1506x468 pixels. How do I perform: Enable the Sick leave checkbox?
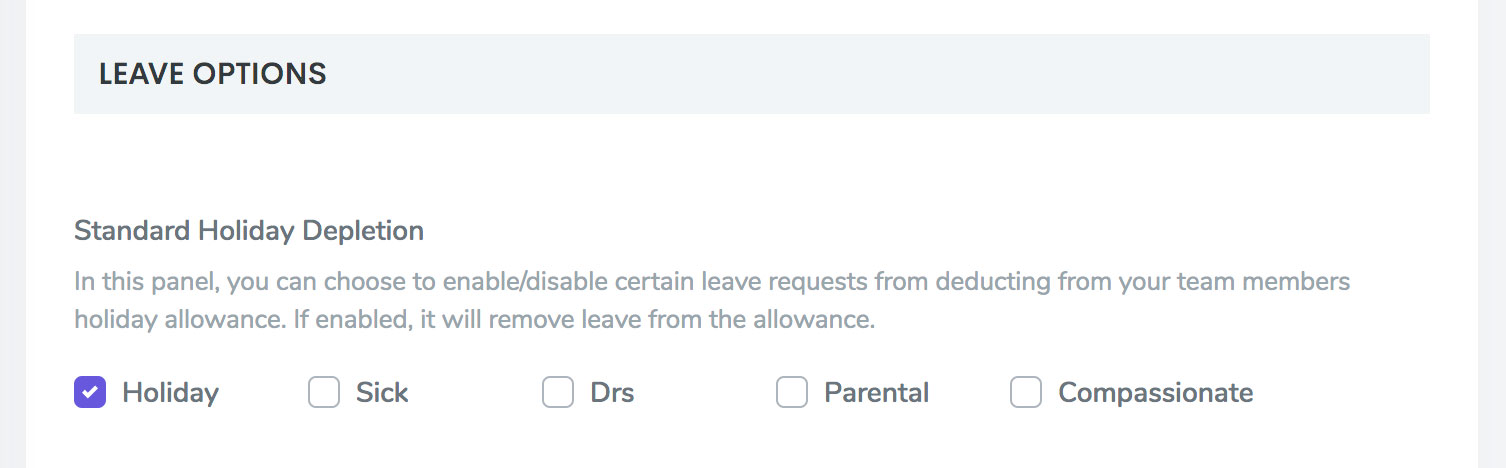(324, 392)
